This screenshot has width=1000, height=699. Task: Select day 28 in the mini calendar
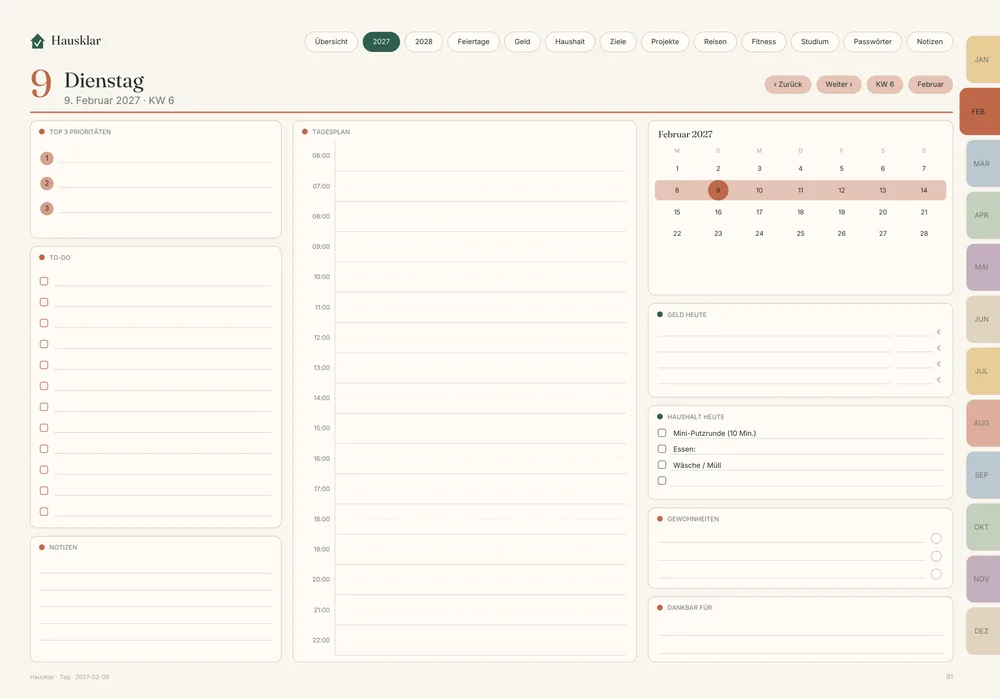pos(924,234)
